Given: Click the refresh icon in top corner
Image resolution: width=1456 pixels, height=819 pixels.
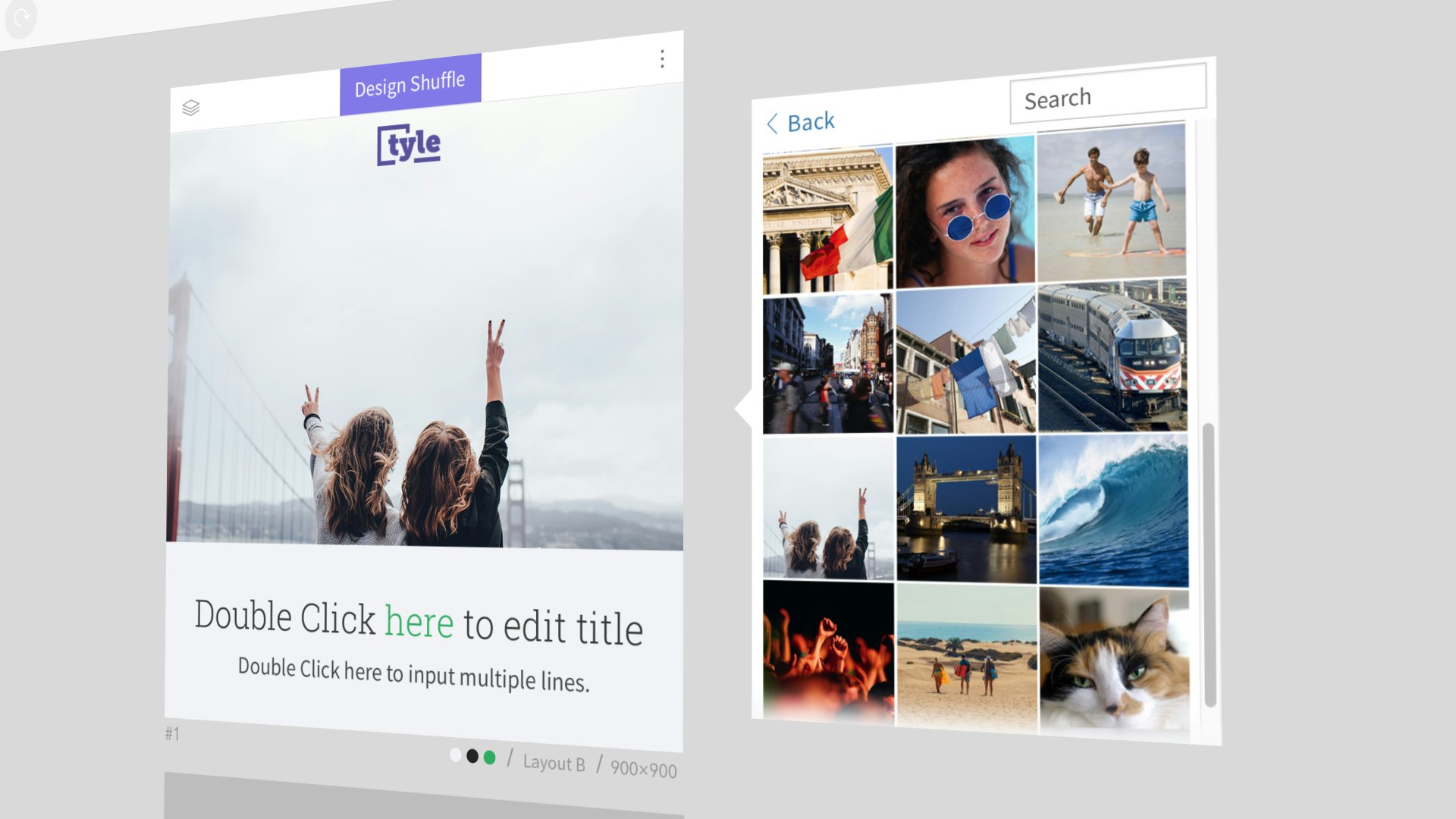Looking at the screenshot, I should tap(20, 17).
